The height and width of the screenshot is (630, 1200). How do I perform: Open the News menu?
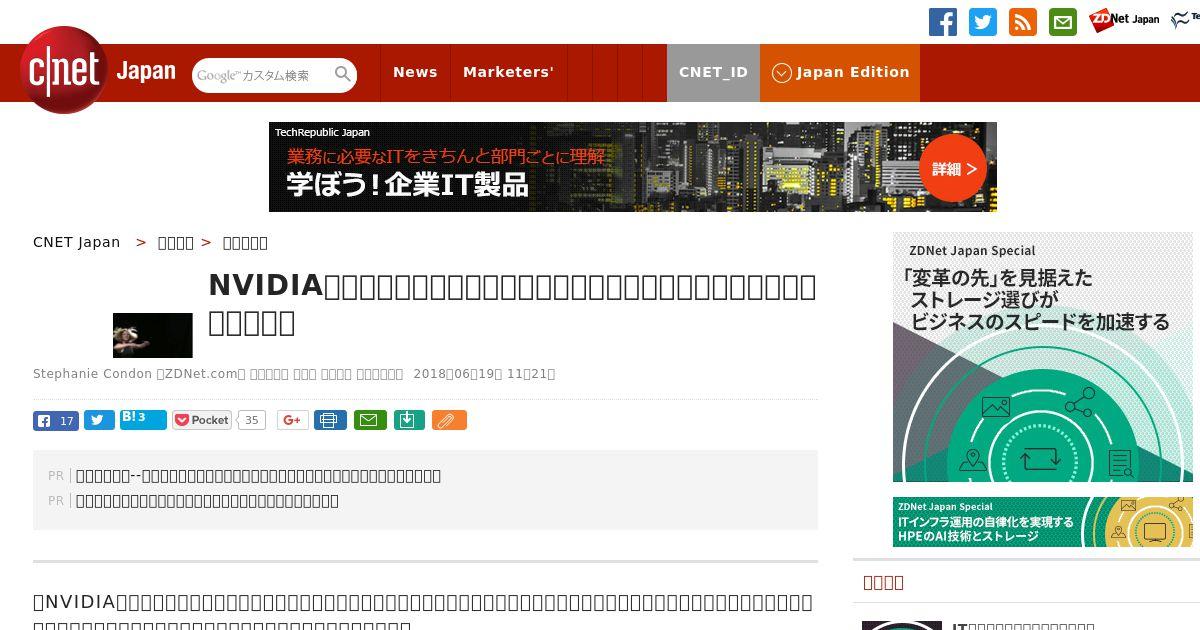415,73
